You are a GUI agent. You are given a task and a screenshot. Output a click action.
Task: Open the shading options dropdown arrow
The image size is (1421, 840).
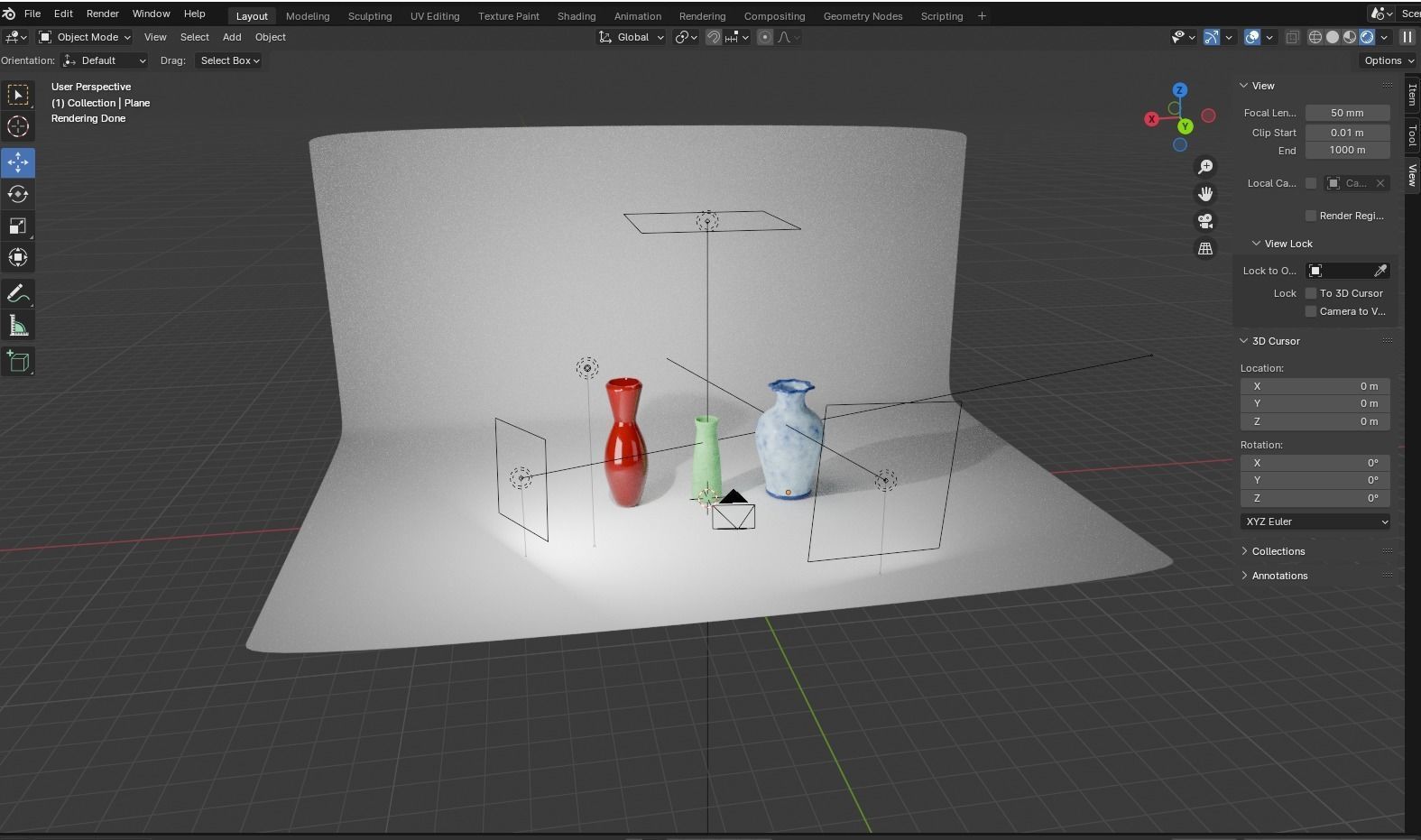pyautogui.click(x=1384, y=37)
